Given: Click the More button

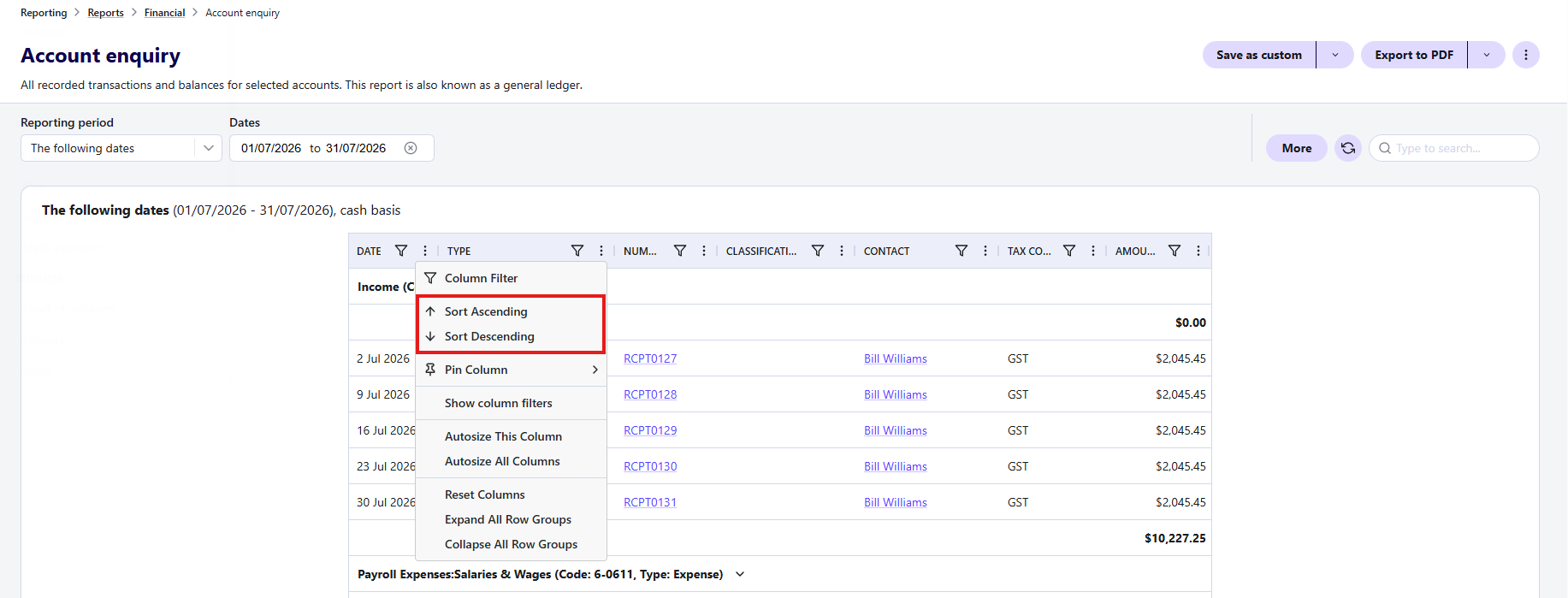Looking at the screenshot, I should (x=1297, y=148).
